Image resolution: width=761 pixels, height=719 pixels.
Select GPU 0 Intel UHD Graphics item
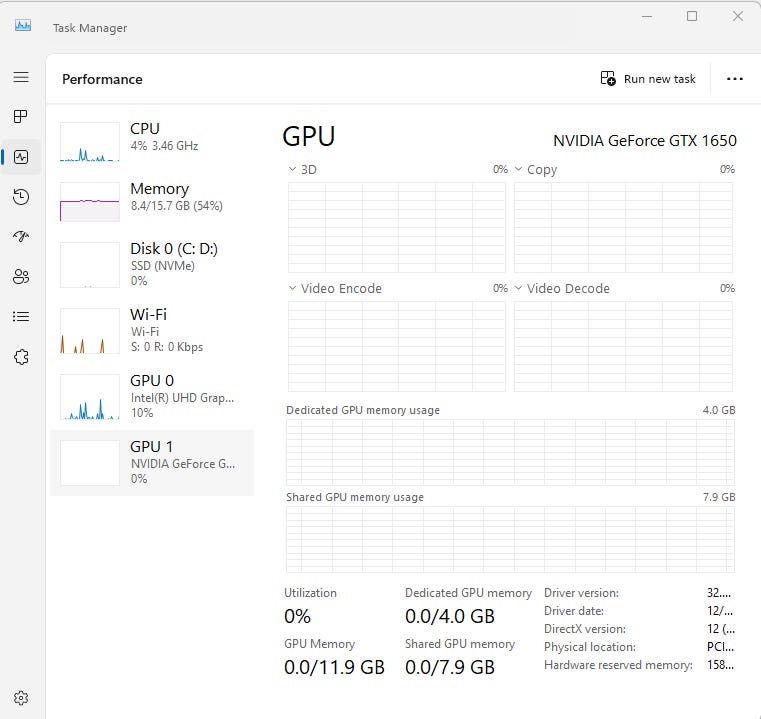tap(152, 397)
